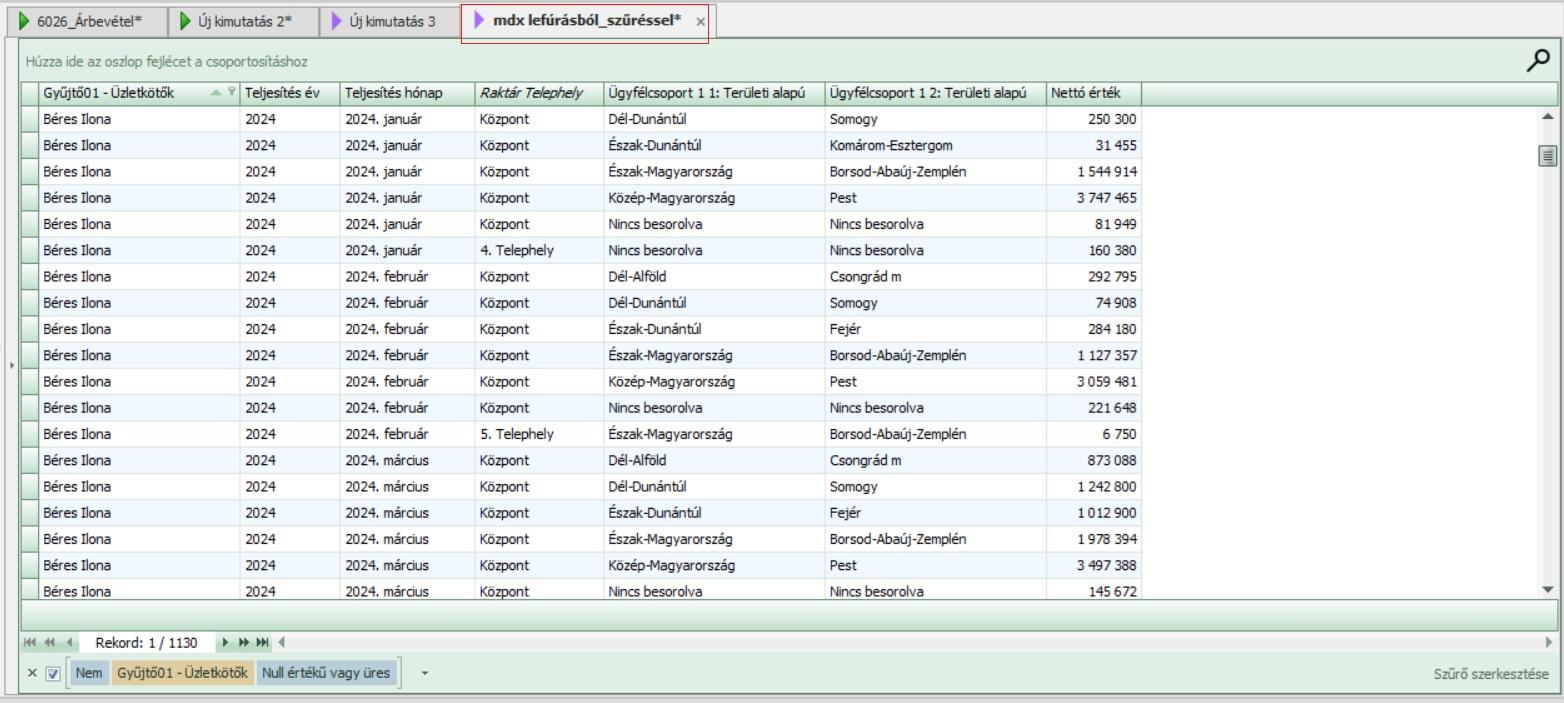Open the search magnifier icon
The height and width of the screenshot is (703, 1564).
point(1537,61)
